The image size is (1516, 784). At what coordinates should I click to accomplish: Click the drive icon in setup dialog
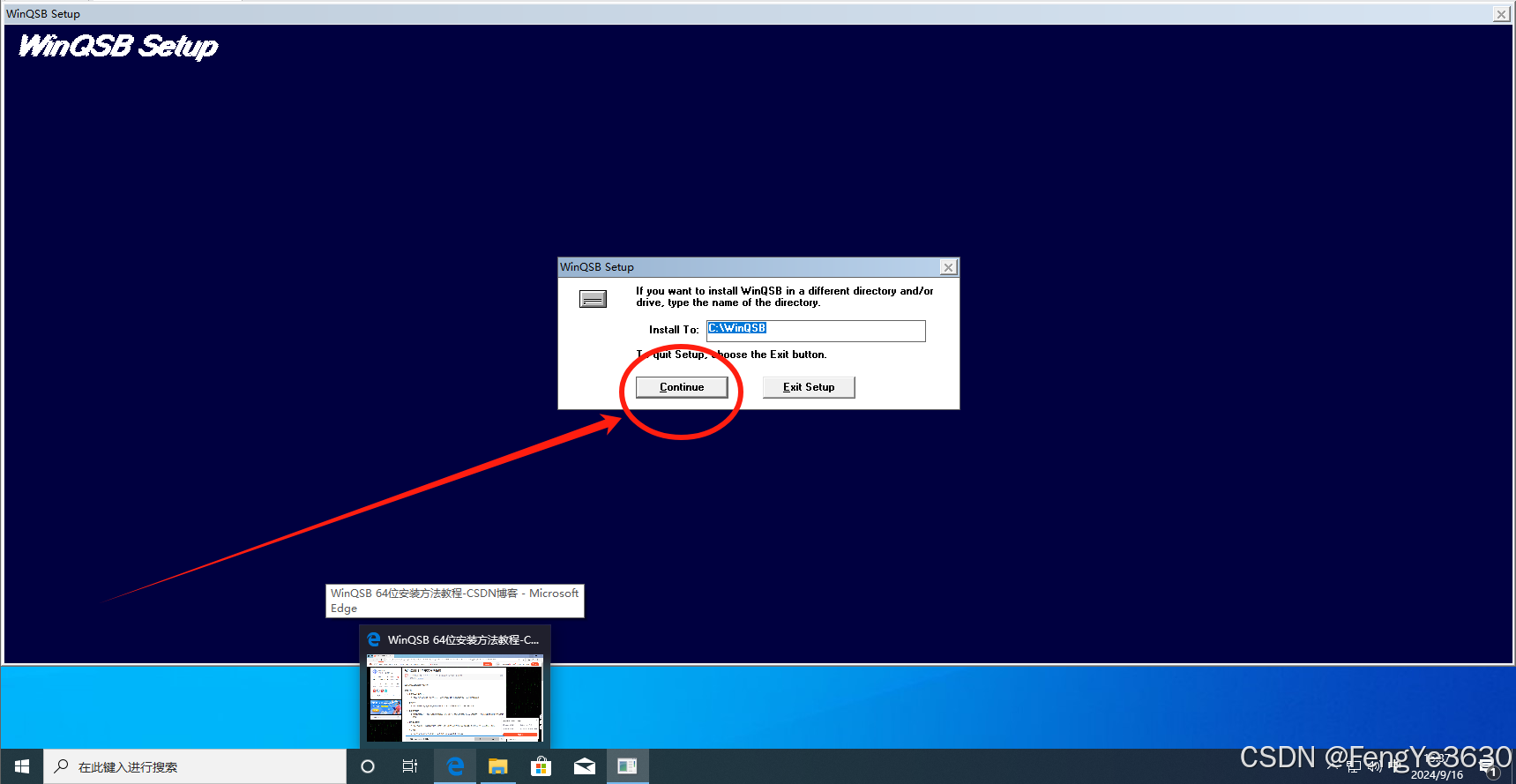[593, 300]
